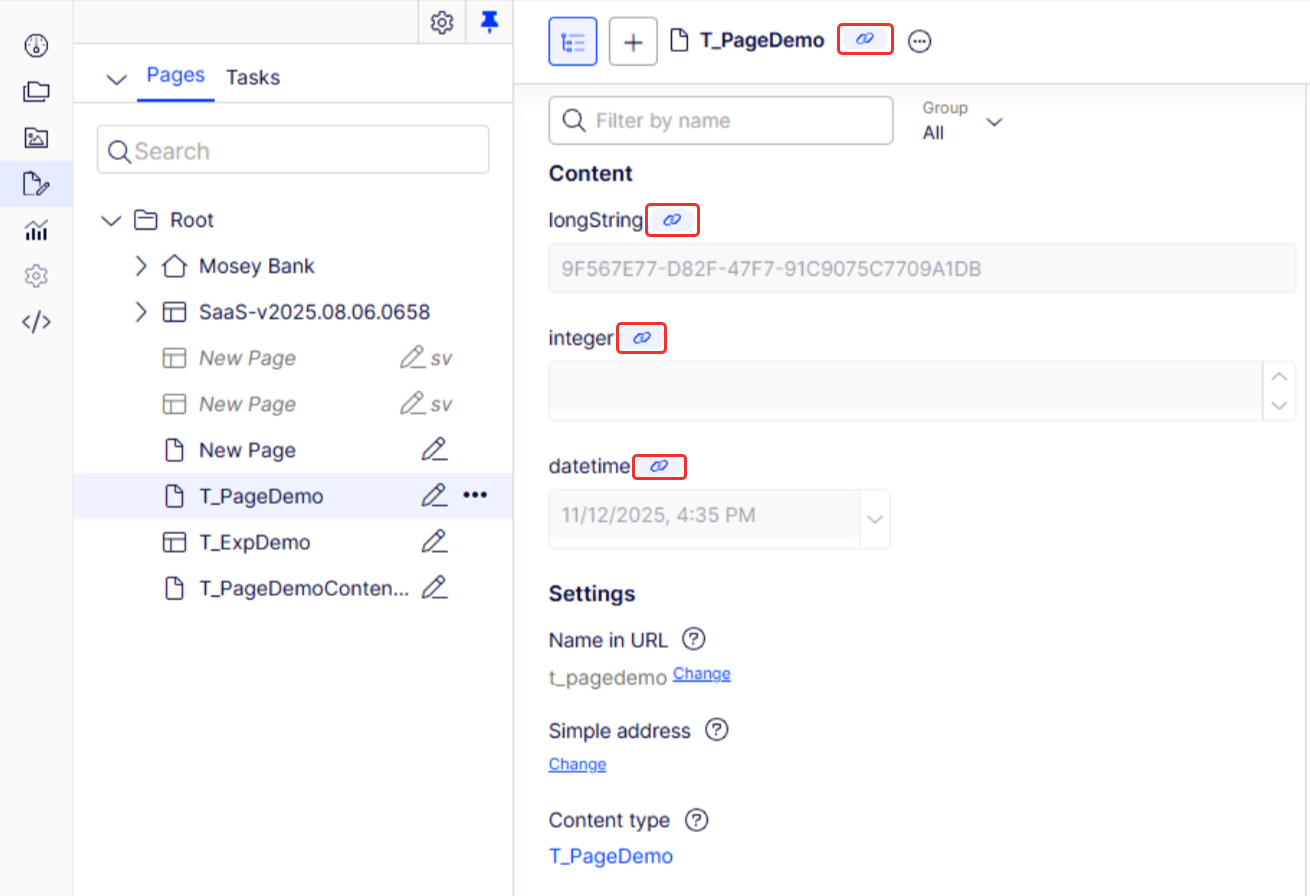The width and height of the screenshot is (1310, 896).
Task: Click the link icon beside integer
Action: pos(642,338)
